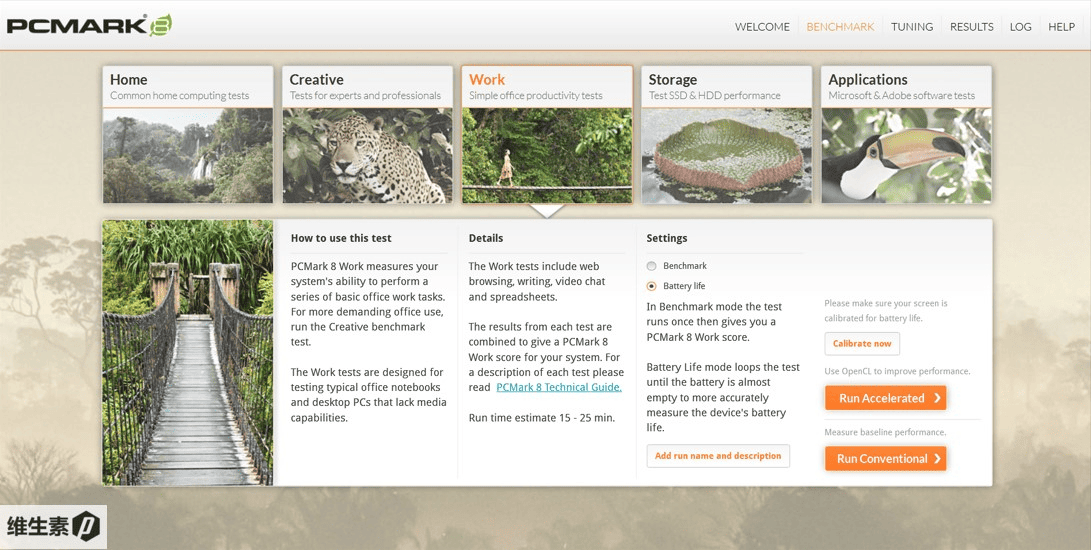Switch to the Home benchmark tab
This screenshot has height=550, width=1091.
(187, 87)
